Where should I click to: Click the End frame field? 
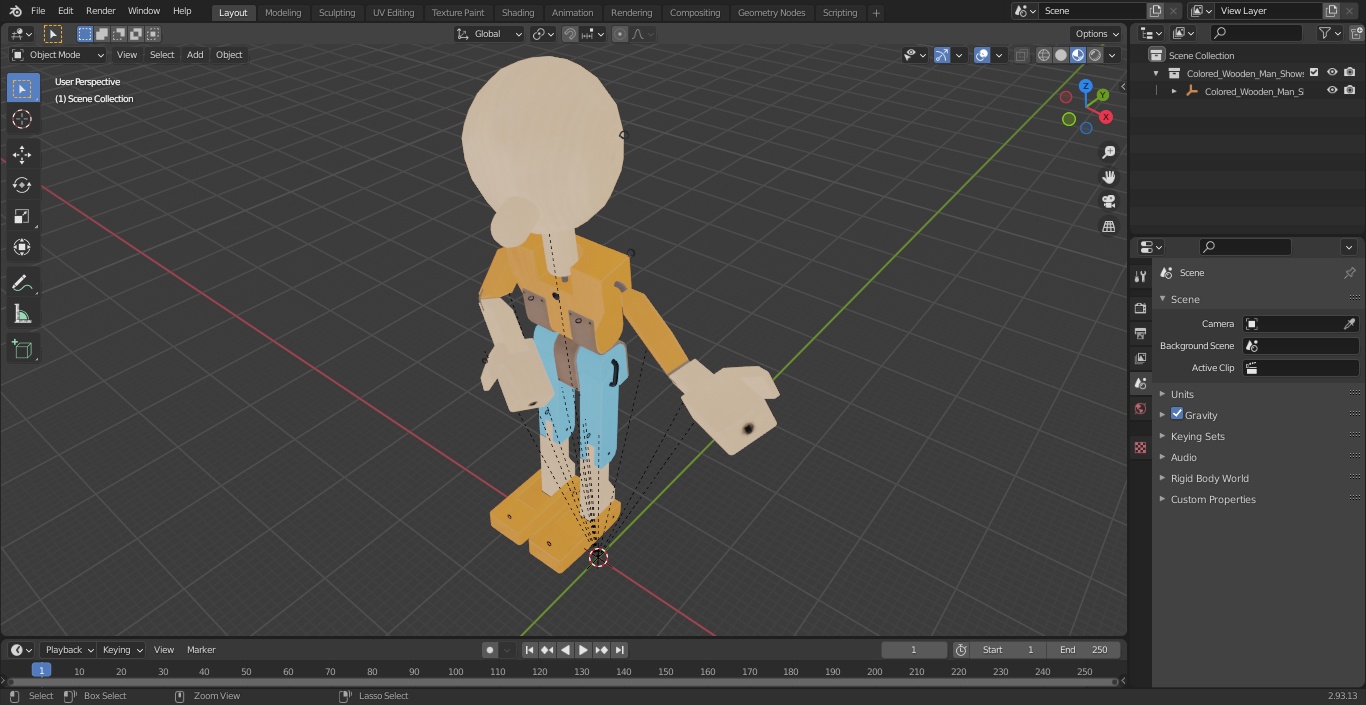[x=1084, y=650]
